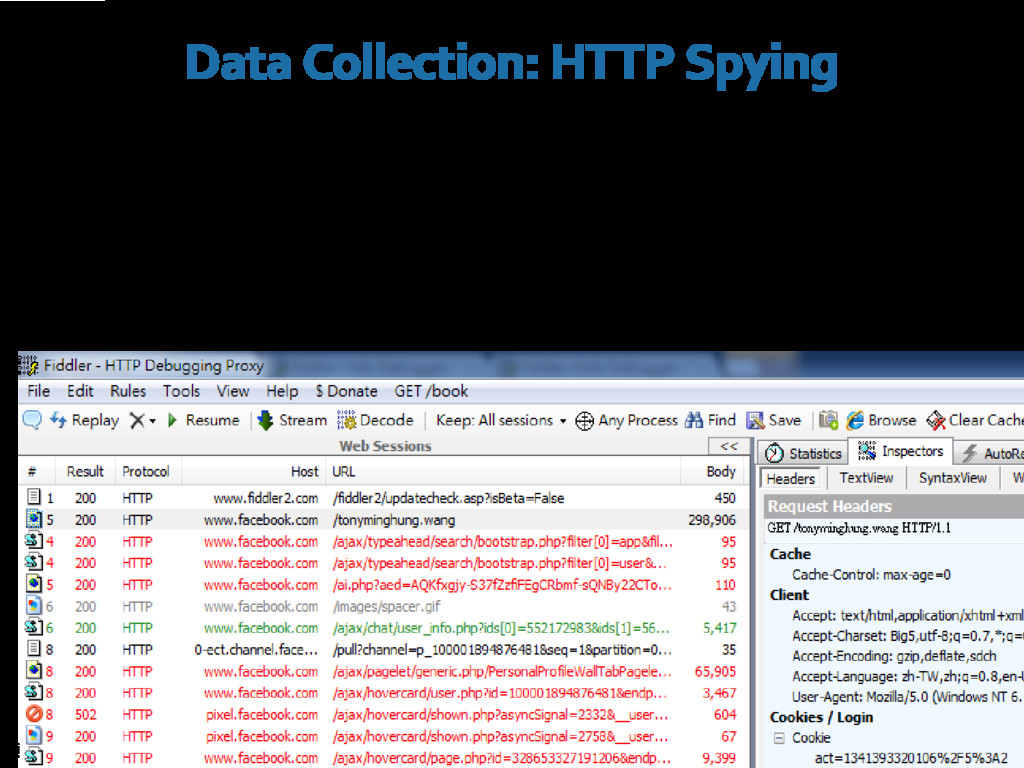Open the View menu
This screenshot has width=1024, height=768.
[x=233, y=391]
